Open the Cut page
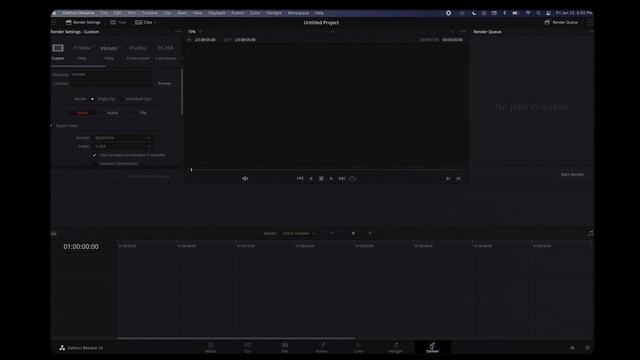The height and width of the screenshot is (360, 640). tap(248, 347)
